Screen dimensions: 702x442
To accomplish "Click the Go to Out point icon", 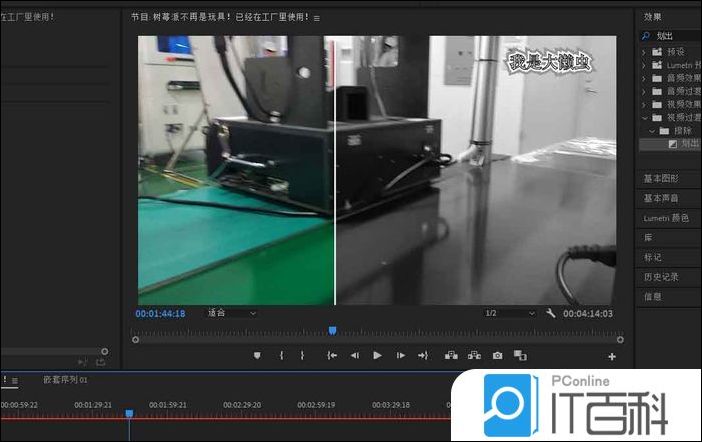I will [423, 356].
